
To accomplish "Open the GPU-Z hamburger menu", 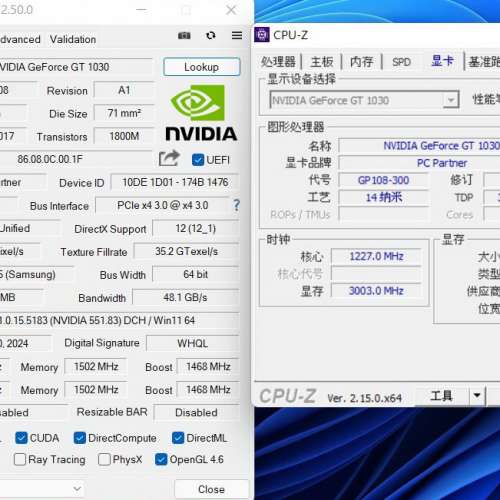I will (x=237, y=35).
